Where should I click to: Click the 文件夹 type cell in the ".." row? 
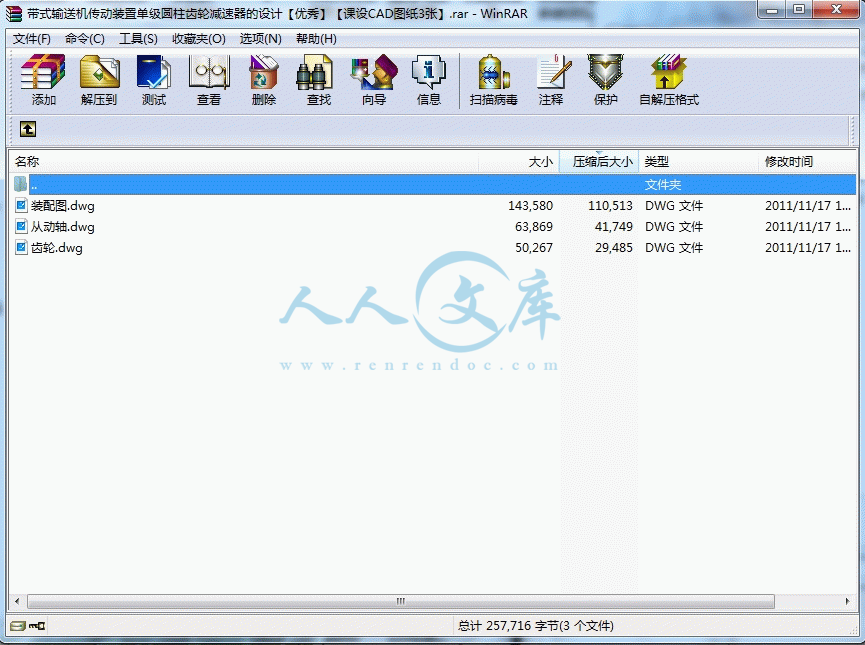(x=663, y=185)
